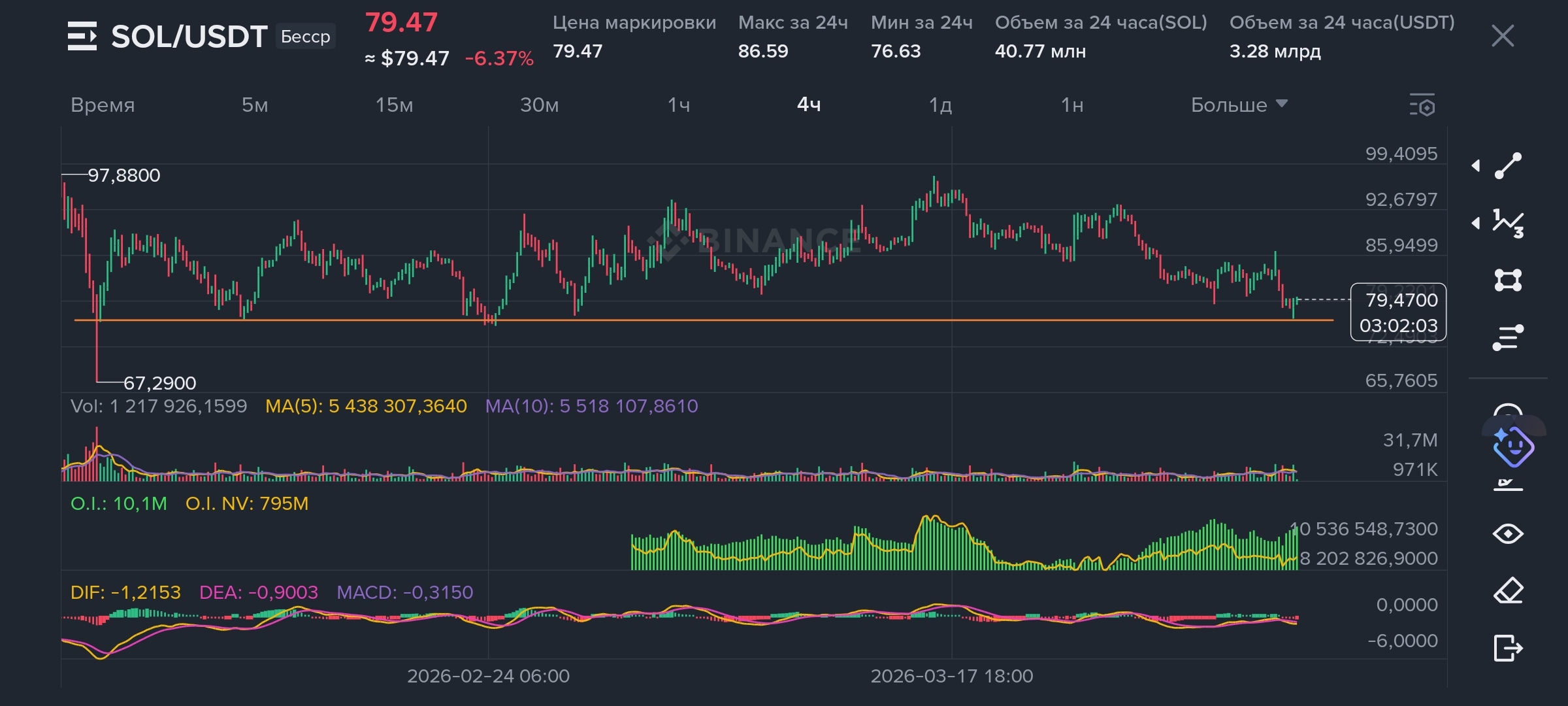Select the rectangle shape drawing tool
1568x706 pixels.
[x=1508, y=280]
